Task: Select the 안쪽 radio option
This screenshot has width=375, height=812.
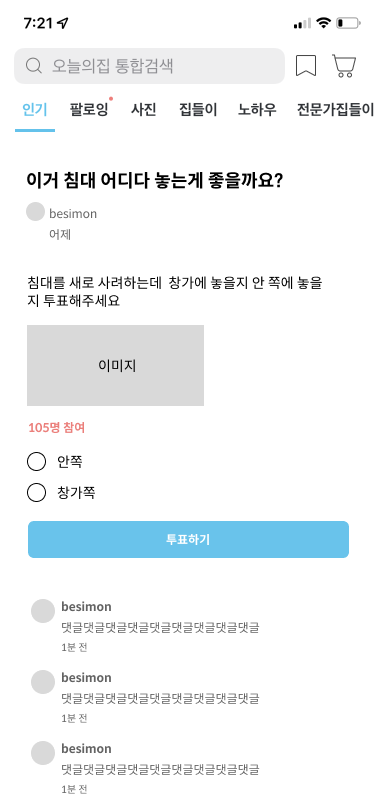Action: 36,461
